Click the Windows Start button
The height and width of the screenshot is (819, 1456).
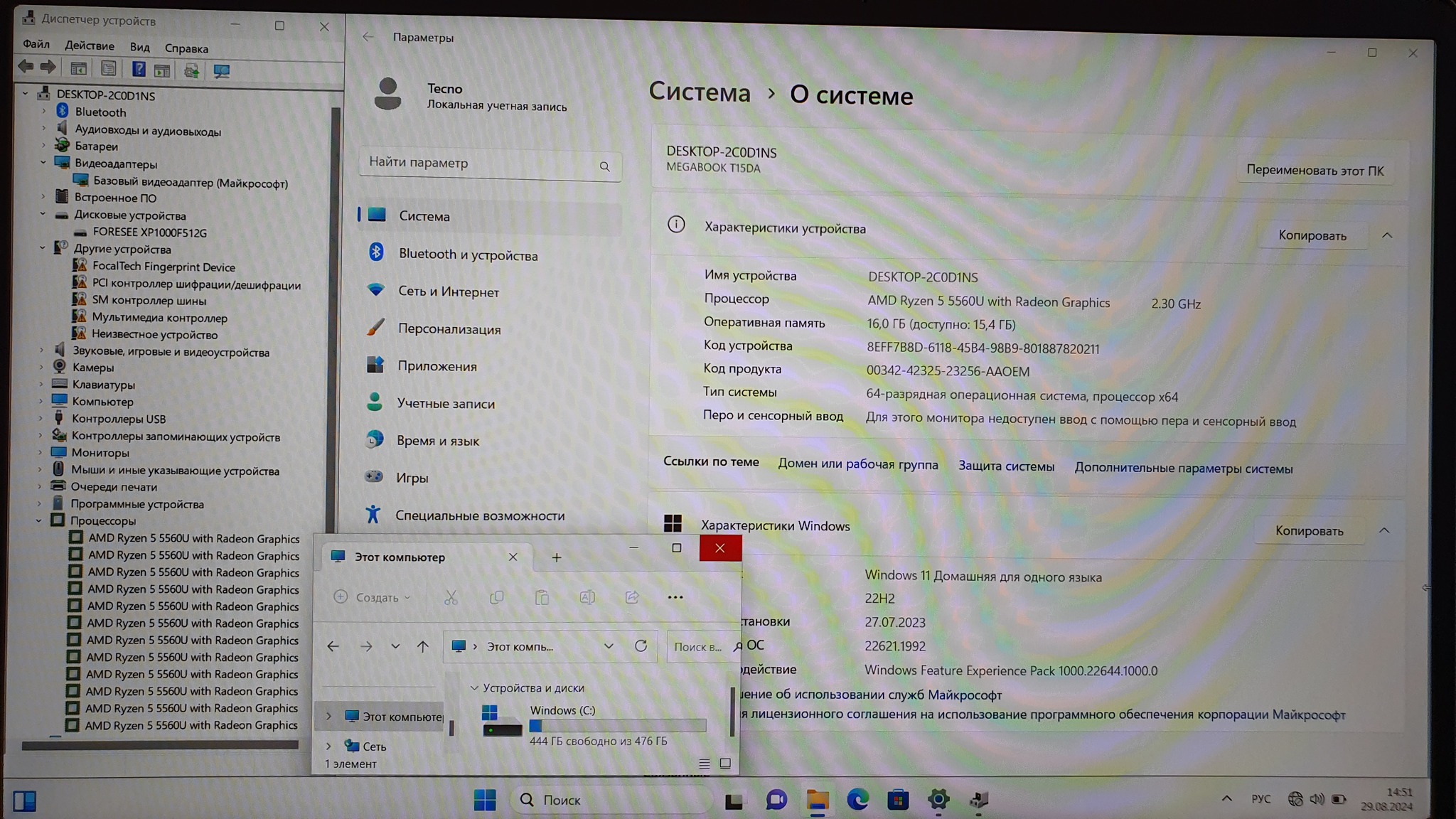click(x=485, y=800)
